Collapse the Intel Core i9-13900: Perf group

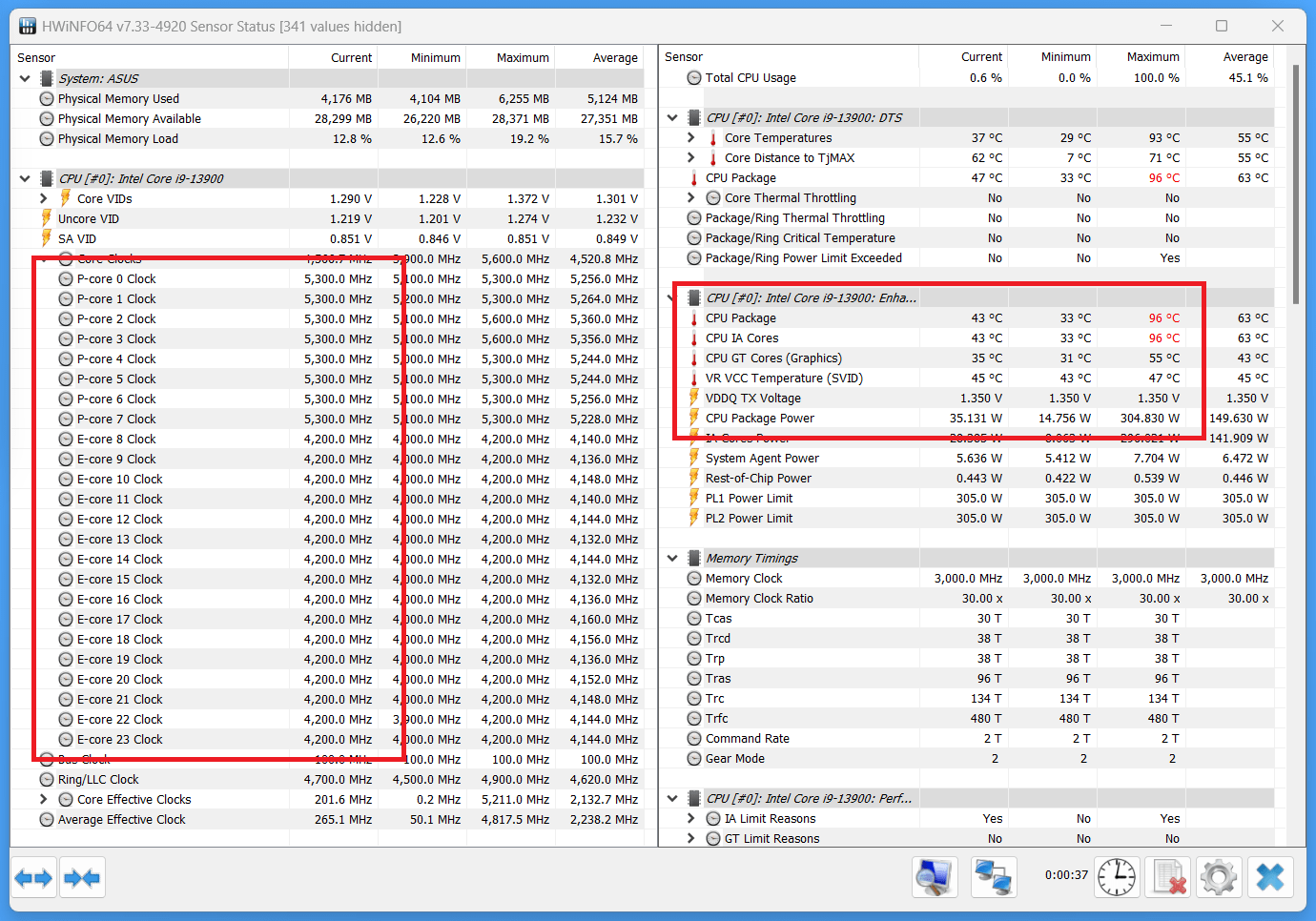point(672,799)
